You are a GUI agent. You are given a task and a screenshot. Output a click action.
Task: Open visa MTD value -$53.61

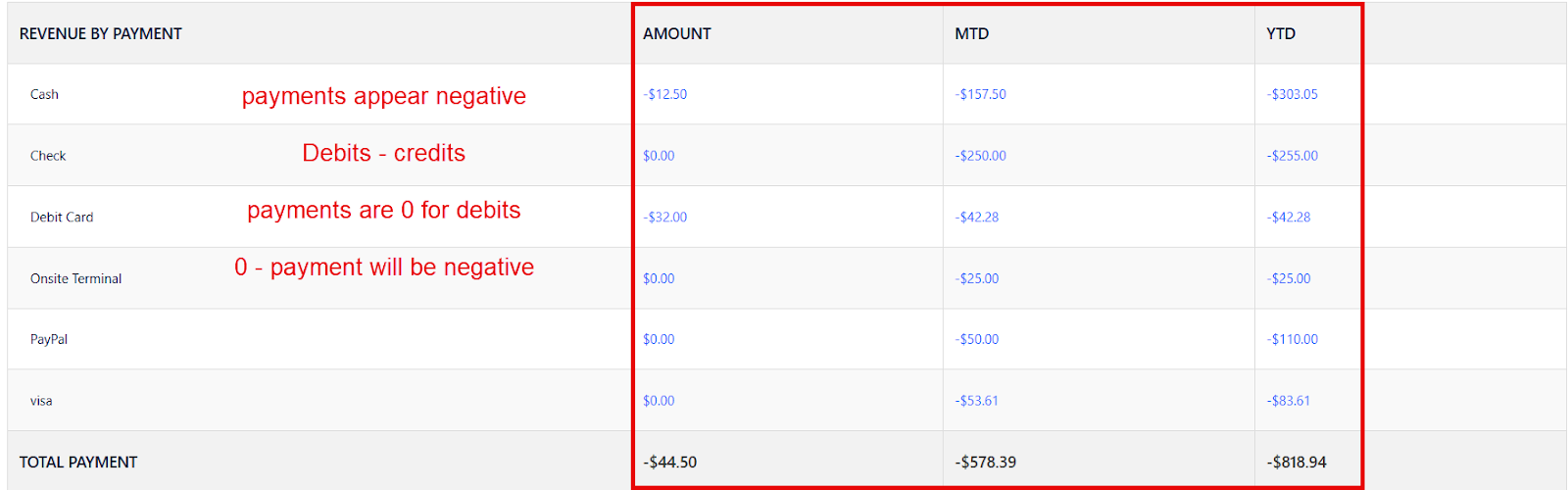tap(976, 401)
